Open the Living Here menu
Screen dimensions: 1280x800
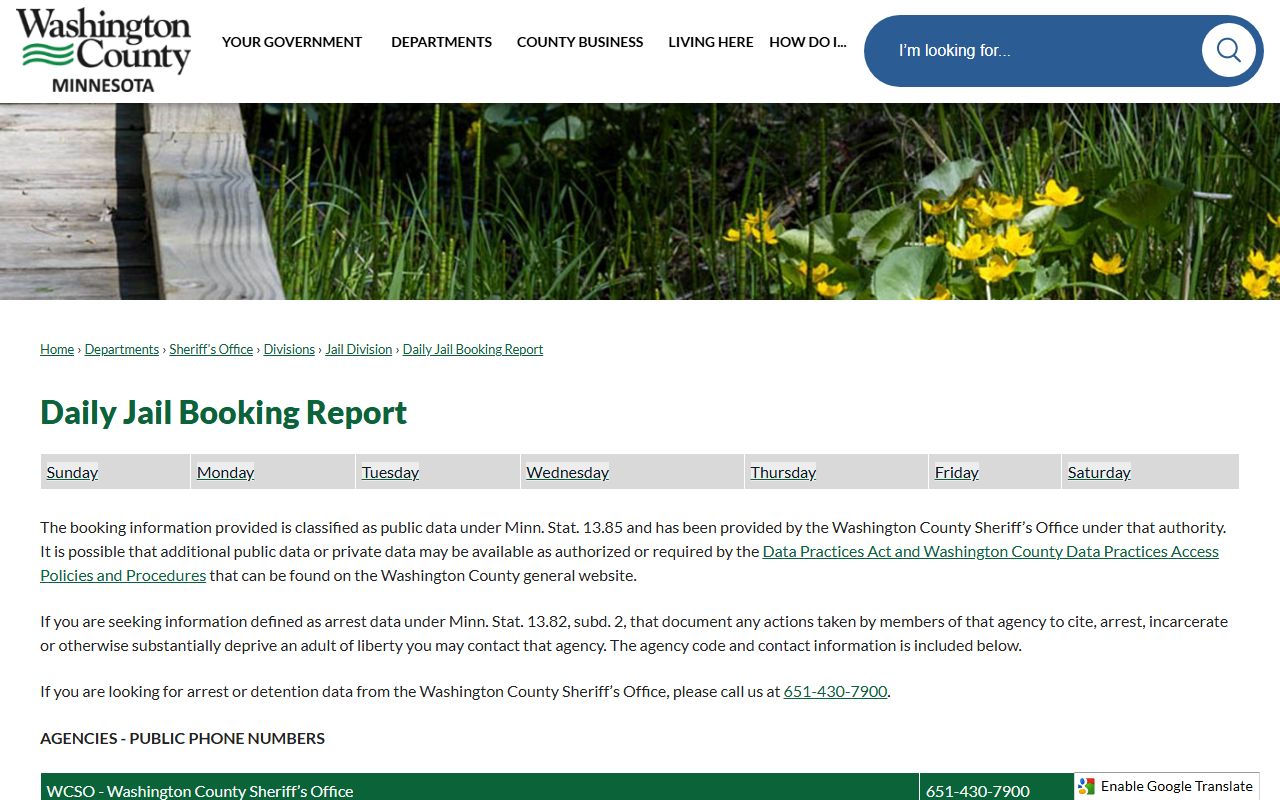tap(711, 42)
